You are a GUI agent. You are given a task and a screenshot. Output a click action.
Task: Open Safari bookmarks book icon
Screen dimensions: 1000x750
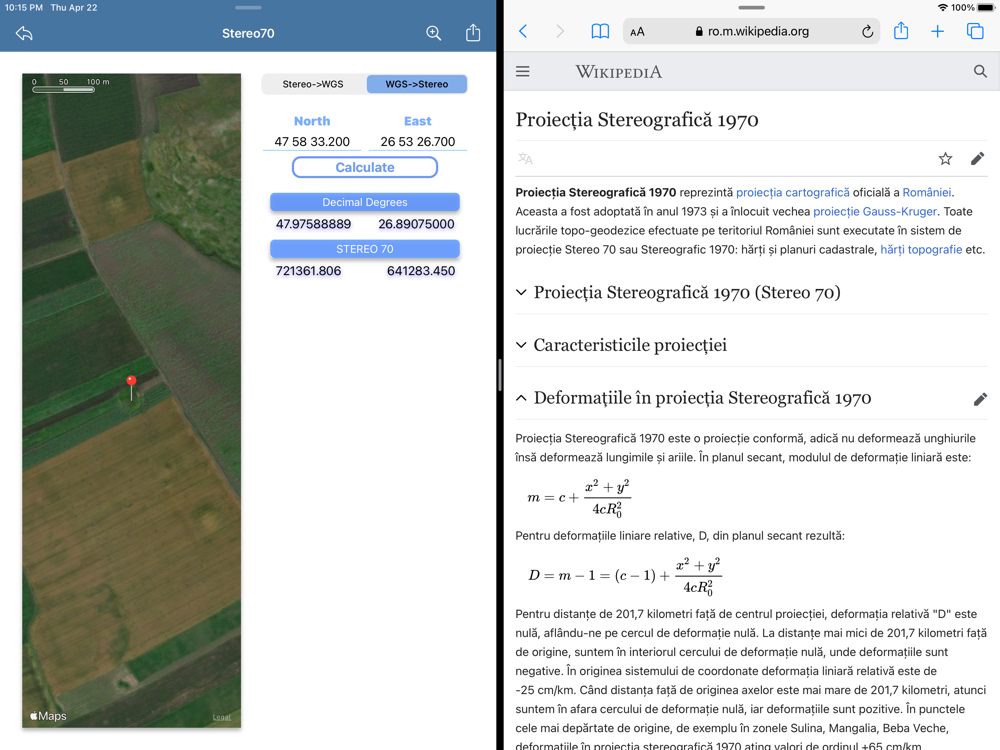click(600, 31)
